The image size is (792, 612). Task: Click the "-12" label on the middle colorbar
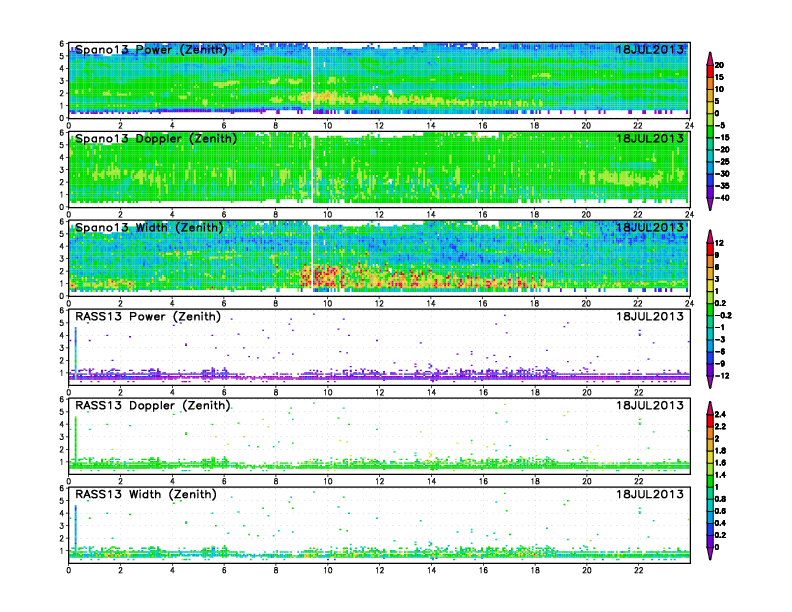[722, 376]
